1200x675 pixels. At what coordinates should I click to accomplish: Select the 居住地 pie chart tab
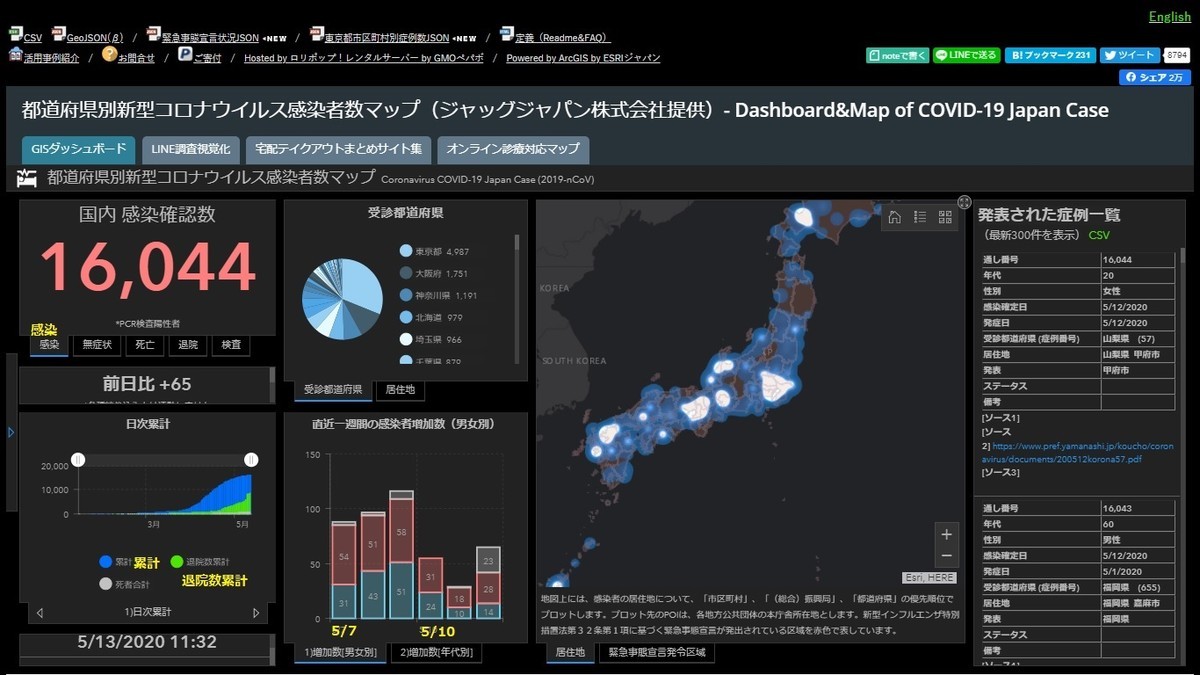400,390
